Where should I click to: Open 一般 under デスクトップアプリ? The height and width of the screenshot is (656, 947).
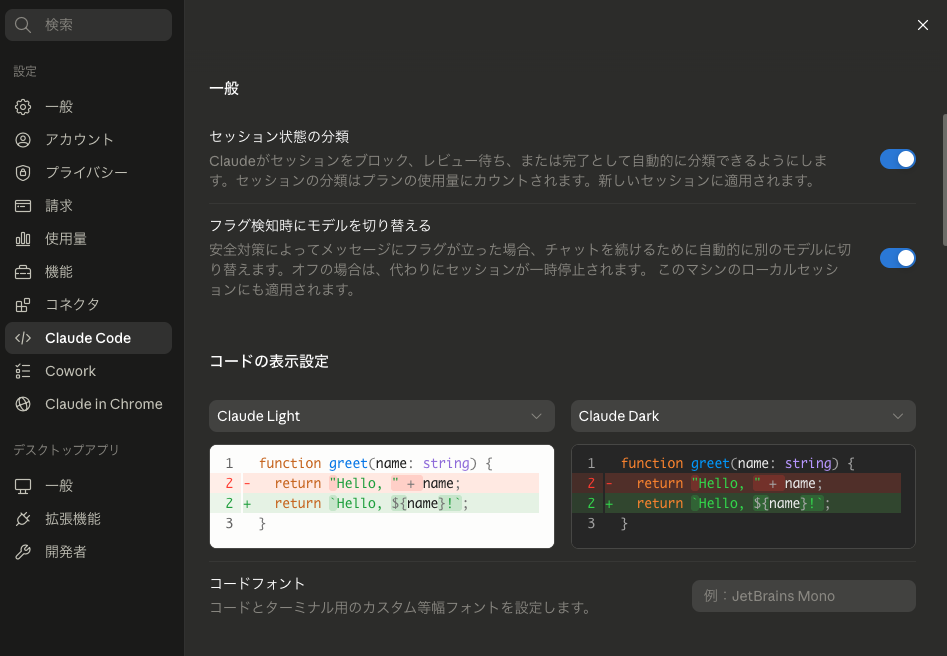coord(88,486)
